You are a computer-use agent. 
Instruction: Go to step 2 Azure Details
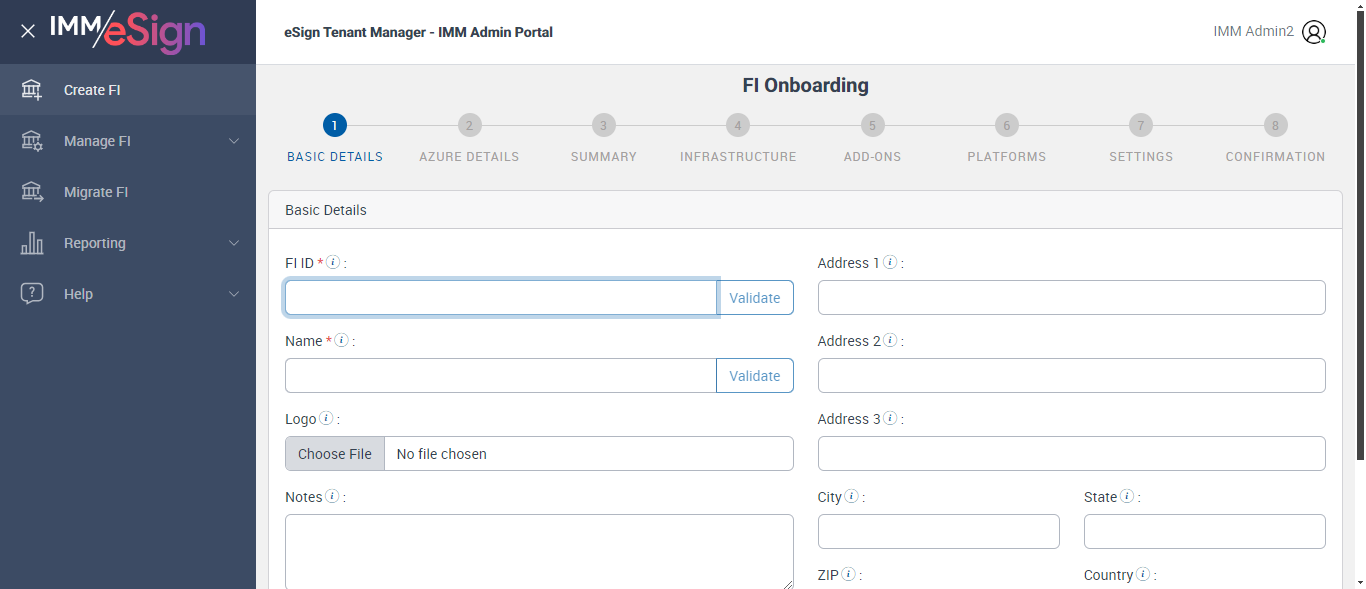tap(469, 126)
